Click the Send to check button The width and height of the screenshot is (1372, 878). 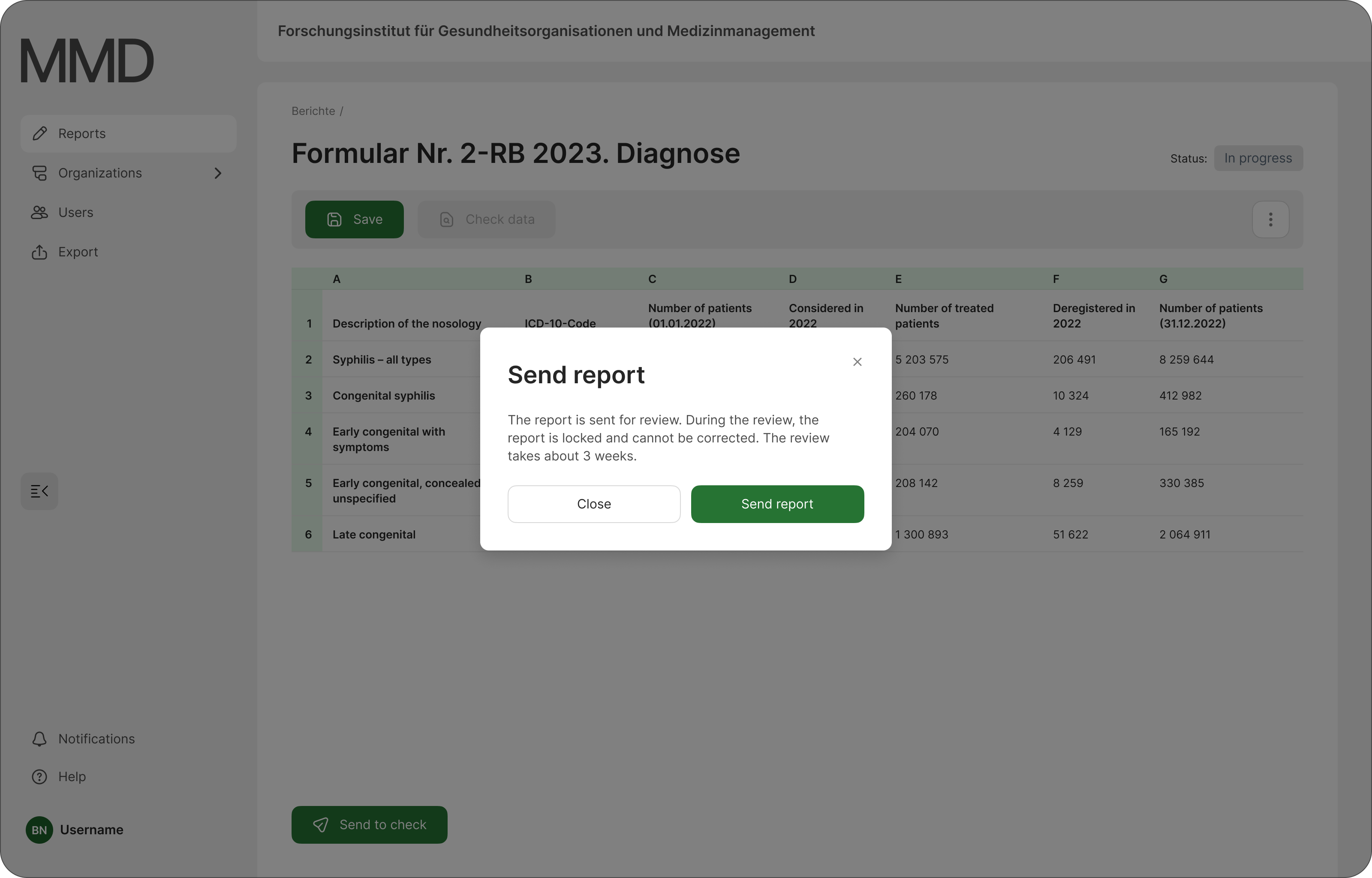(369, 824)
